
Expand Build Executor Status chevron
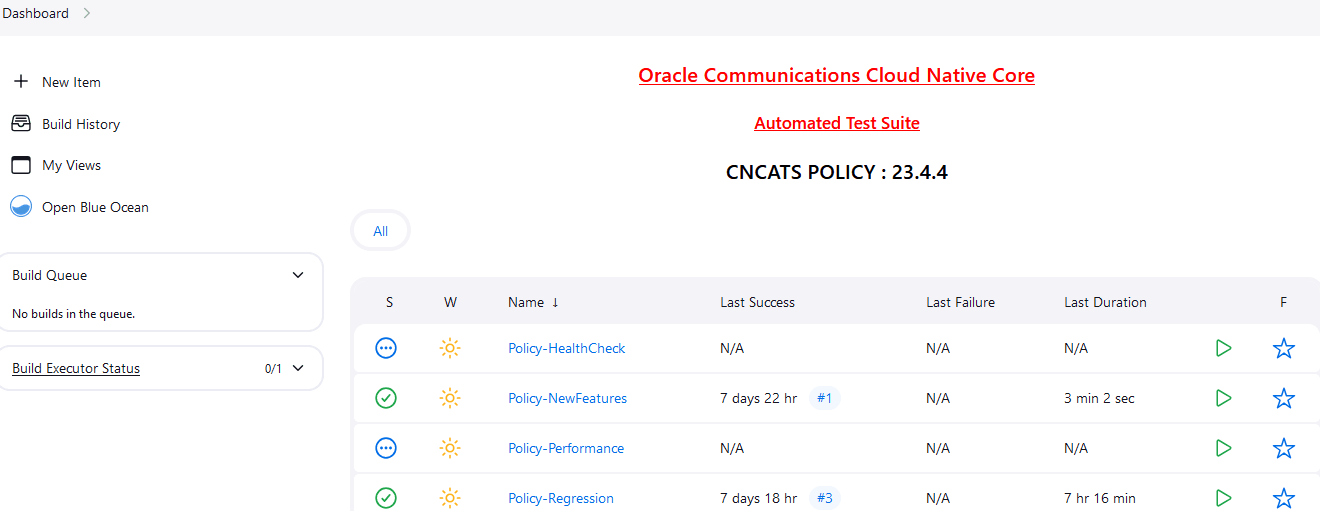[x=298, y=368]
